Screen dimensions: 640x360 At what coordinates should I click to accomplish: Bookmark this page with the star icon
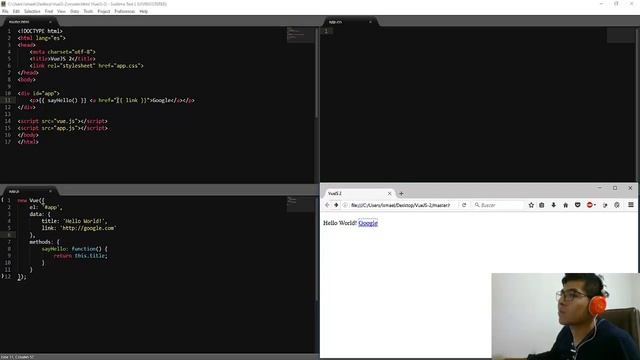point(531,205)
